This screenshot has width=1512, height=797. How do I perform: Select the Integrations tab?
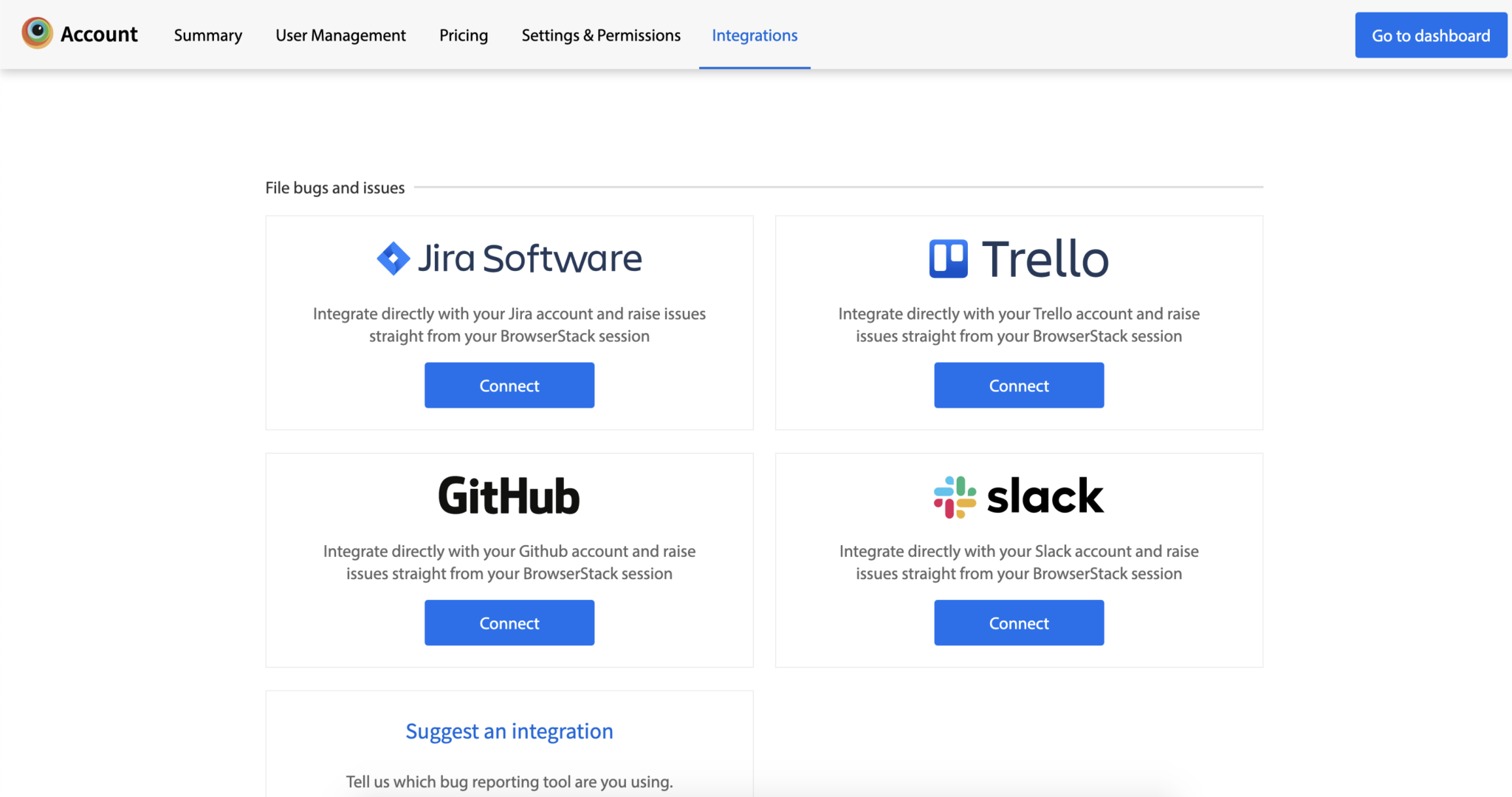point(755,35)
